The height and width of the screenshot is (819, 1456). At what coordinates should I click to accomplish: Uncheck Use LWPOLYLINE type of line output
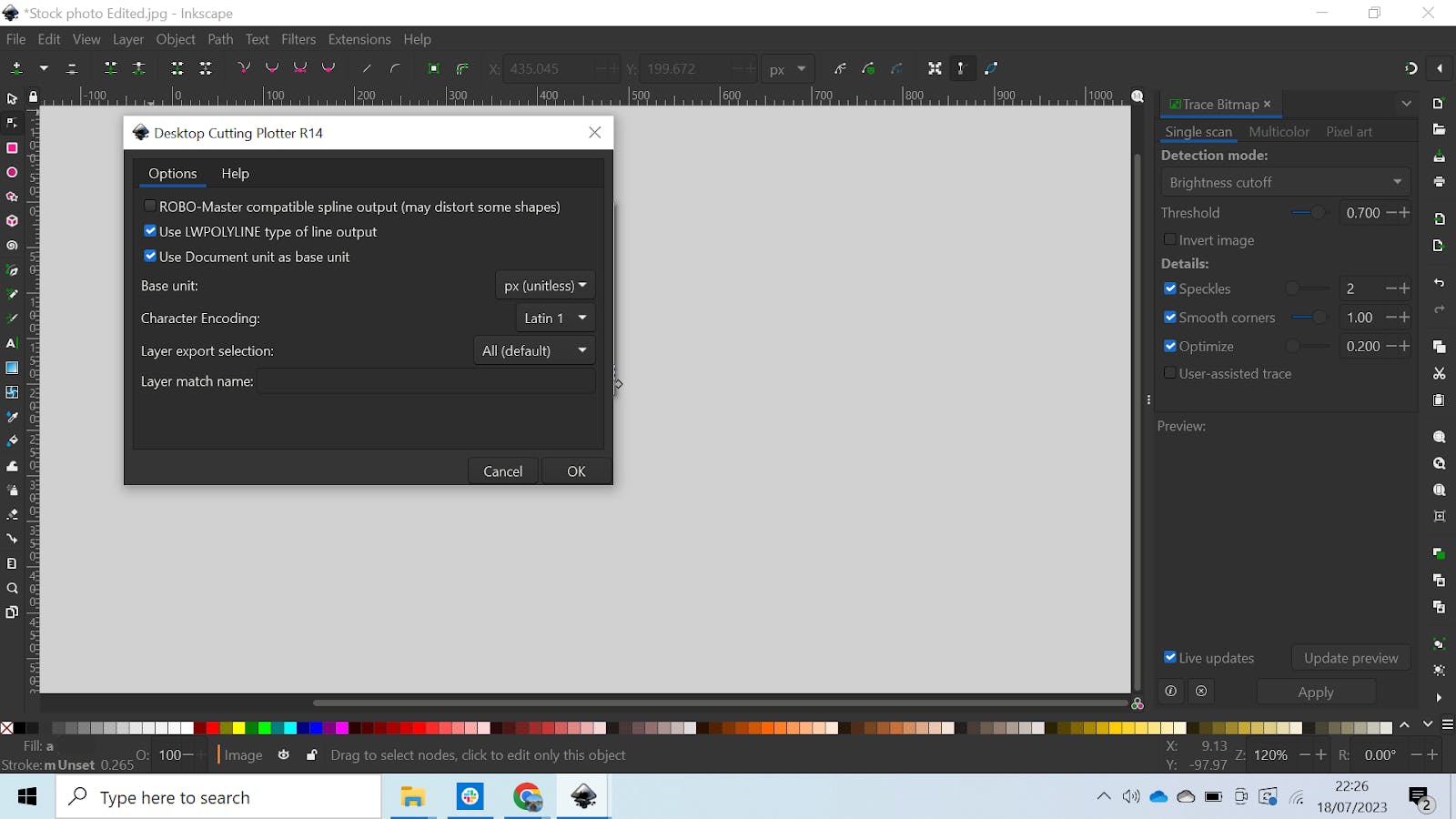pos(150,231)
